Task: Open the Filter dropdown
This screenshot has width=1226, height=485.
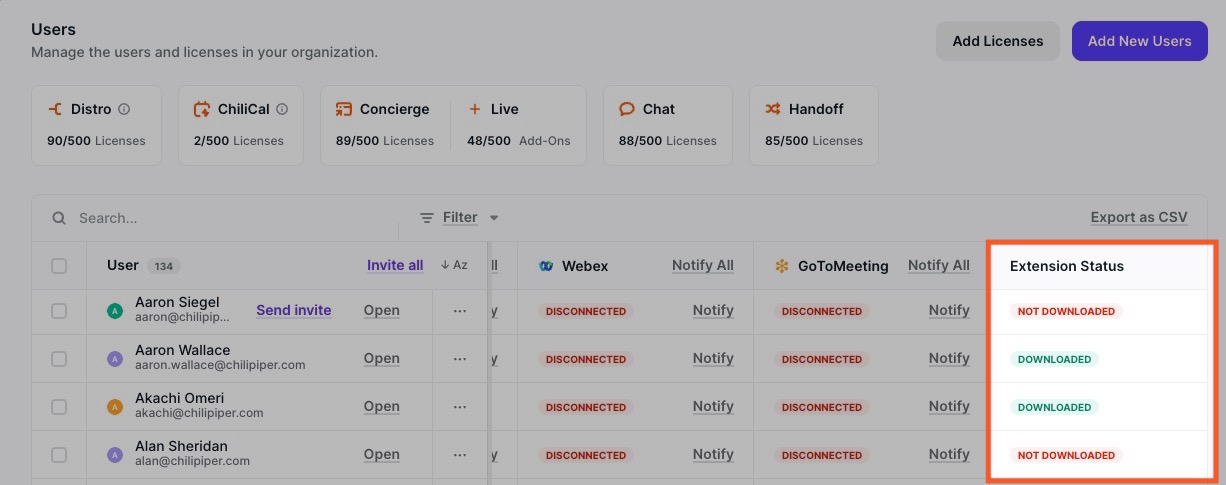Action: (x=459, y=217)
